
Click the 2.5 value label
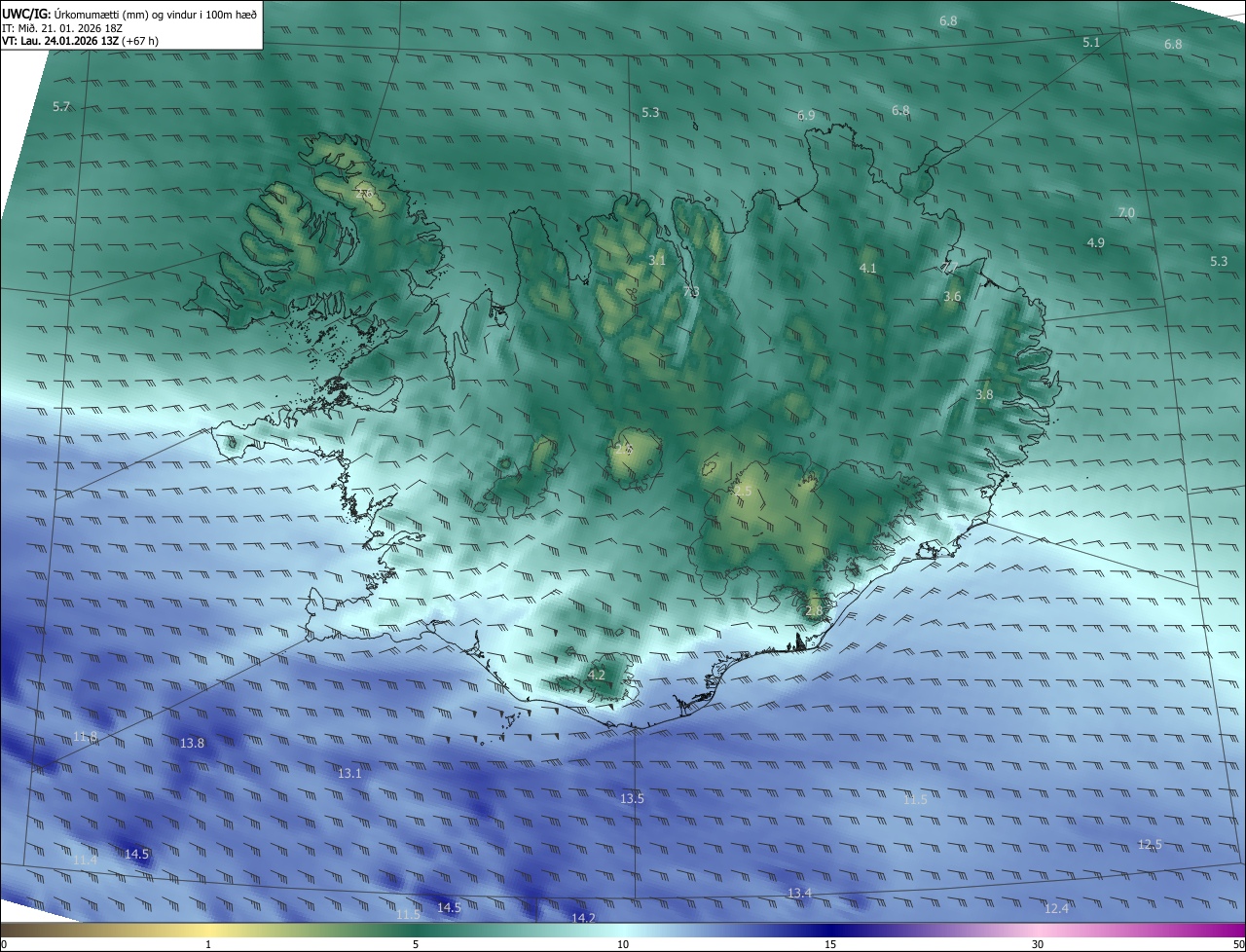click(743, 492)
